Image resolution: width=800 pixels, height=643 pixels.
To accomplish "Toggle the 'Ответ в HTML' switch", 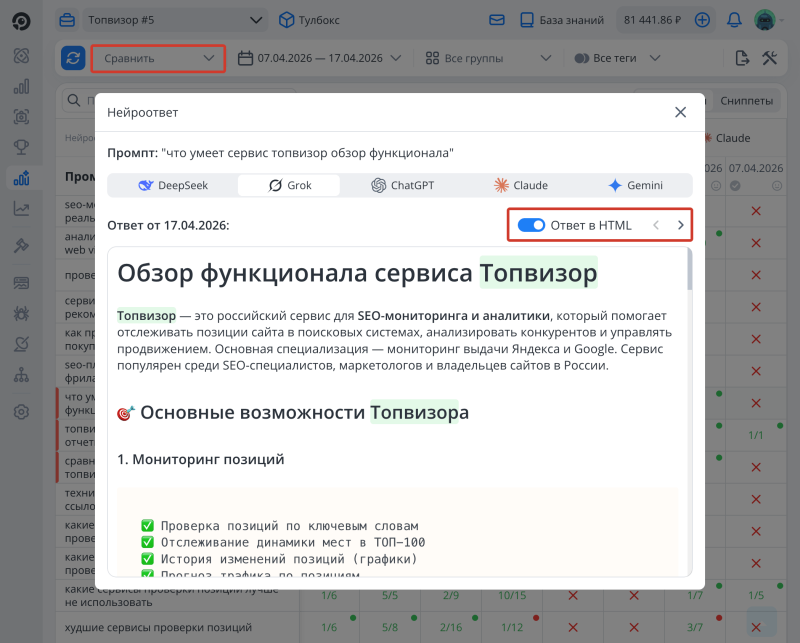I will coord(531,224).
